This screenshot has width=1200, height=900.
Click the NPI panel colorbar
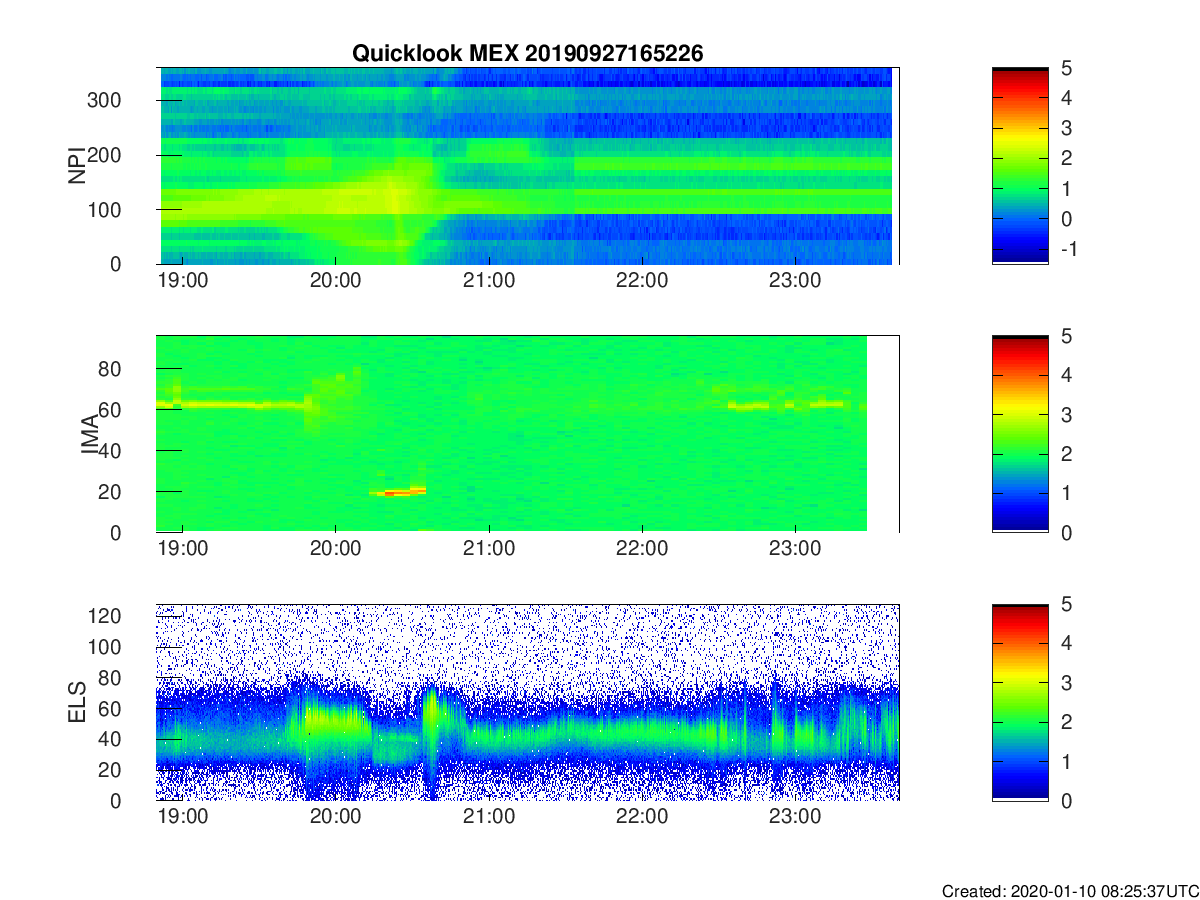pos(1020,166)
